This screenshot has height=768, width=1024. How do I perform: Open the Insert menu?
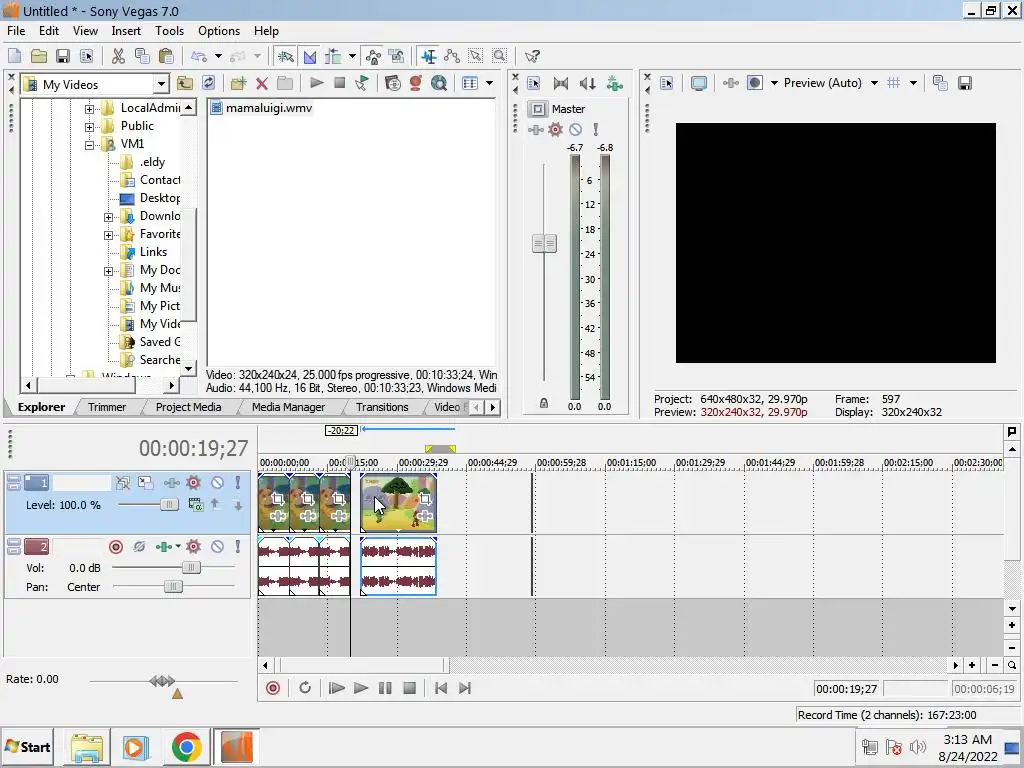click(126, 31)
